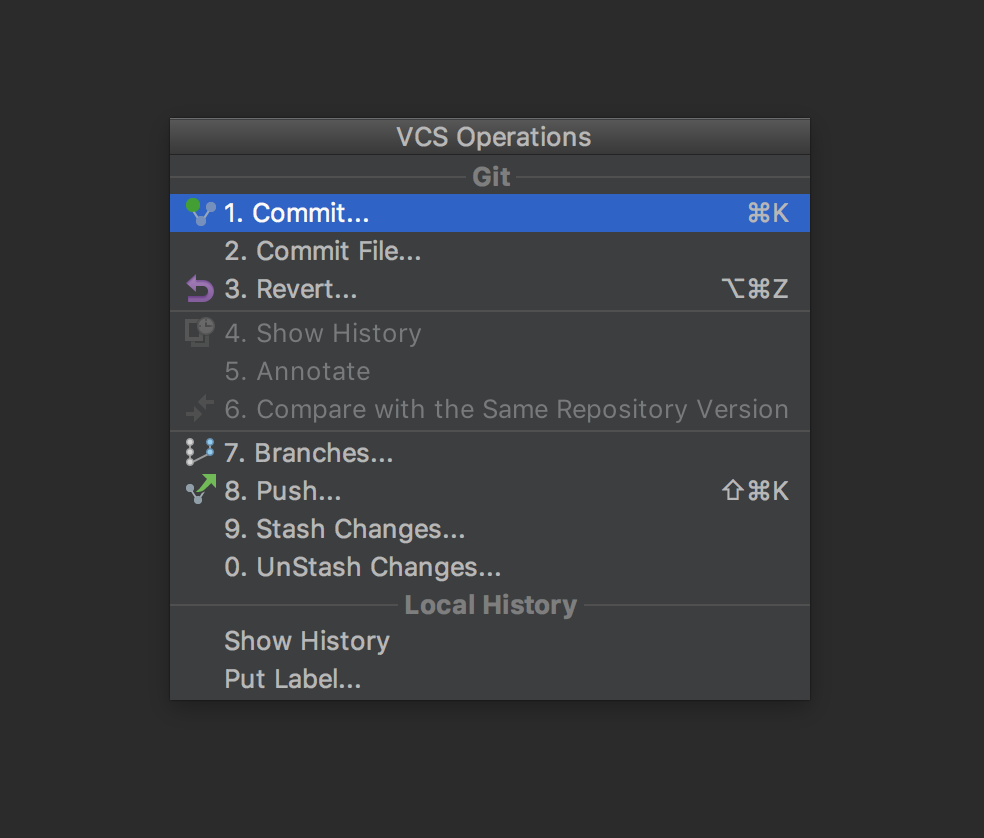Choose Stash Changes option
This screenshot has width=984, height=838.
click(344, 529)
